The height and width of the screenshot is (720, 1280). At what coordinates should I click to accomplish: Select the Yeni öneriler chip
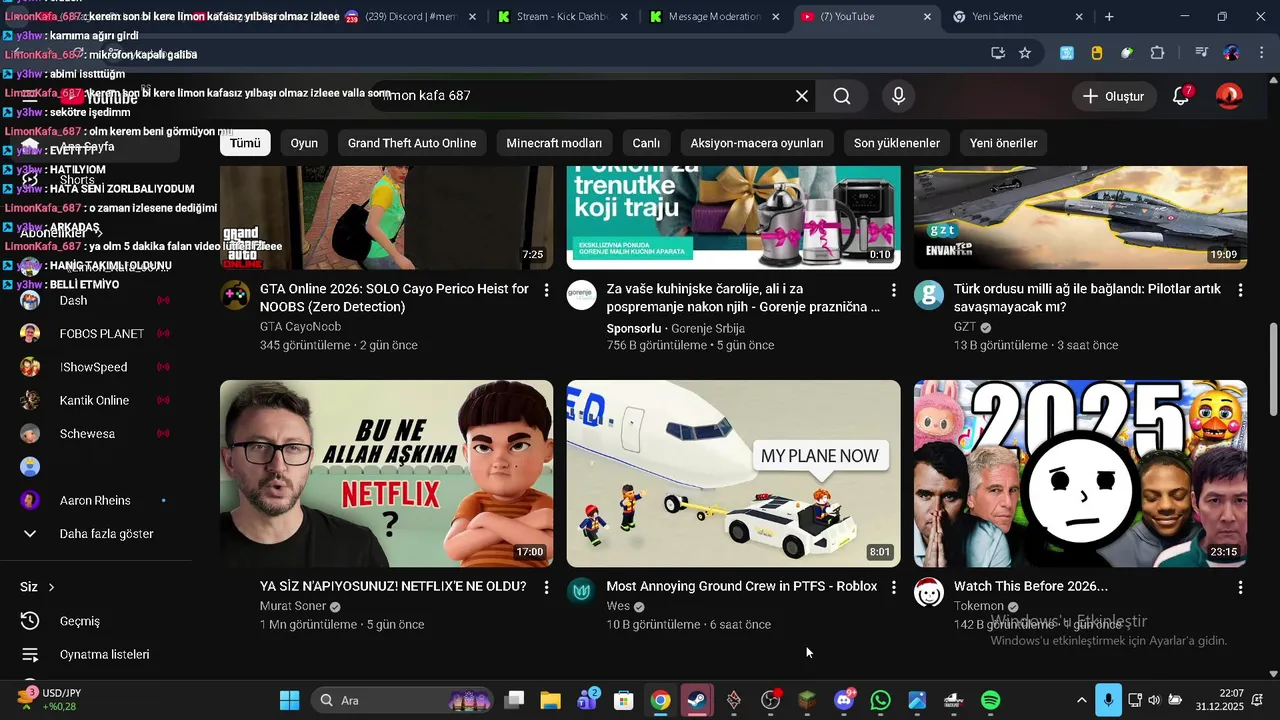(x=1003, y=143)
